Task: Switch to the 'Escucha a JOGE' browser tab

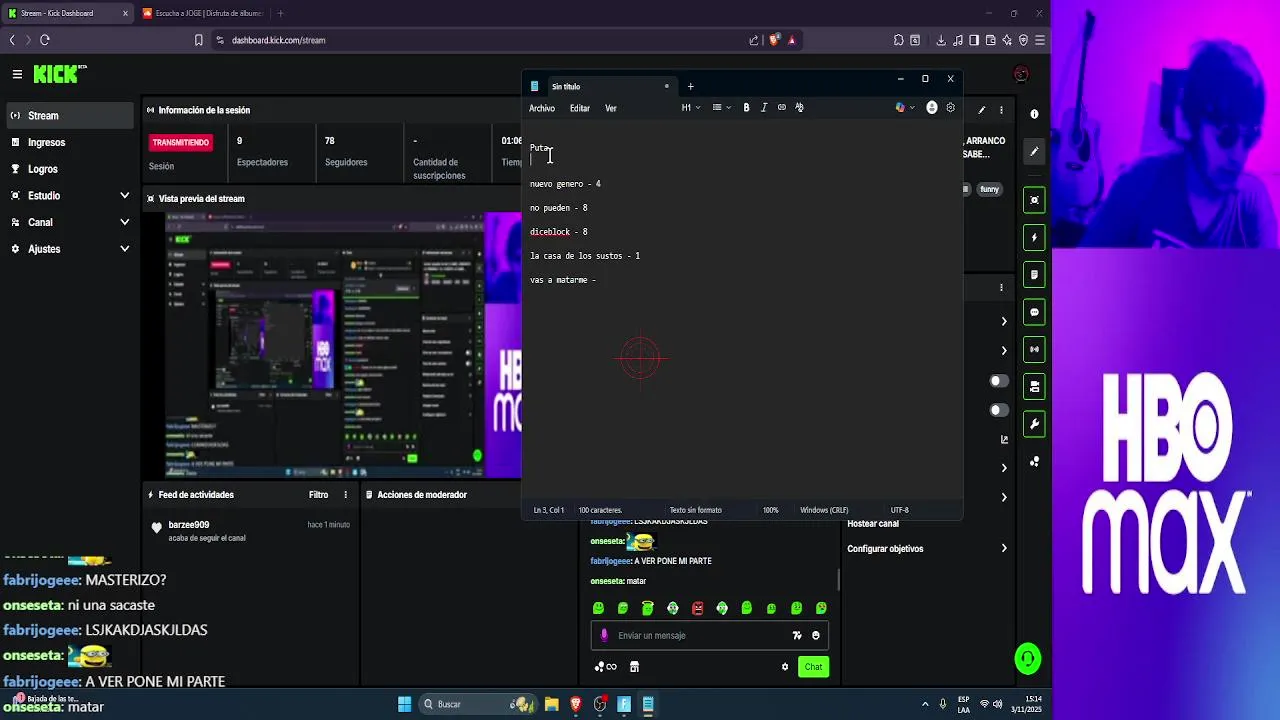Action: point(203,13)
